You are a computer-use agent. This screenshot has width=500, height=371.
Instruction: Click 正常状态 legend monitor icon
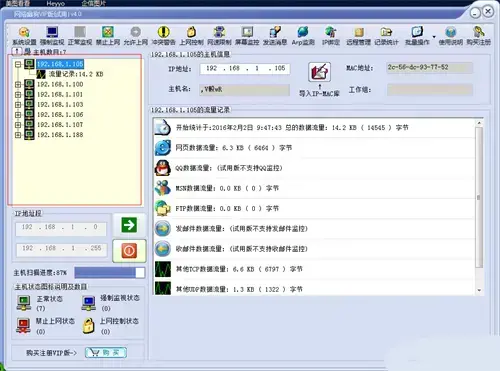[x=24, y=303]
